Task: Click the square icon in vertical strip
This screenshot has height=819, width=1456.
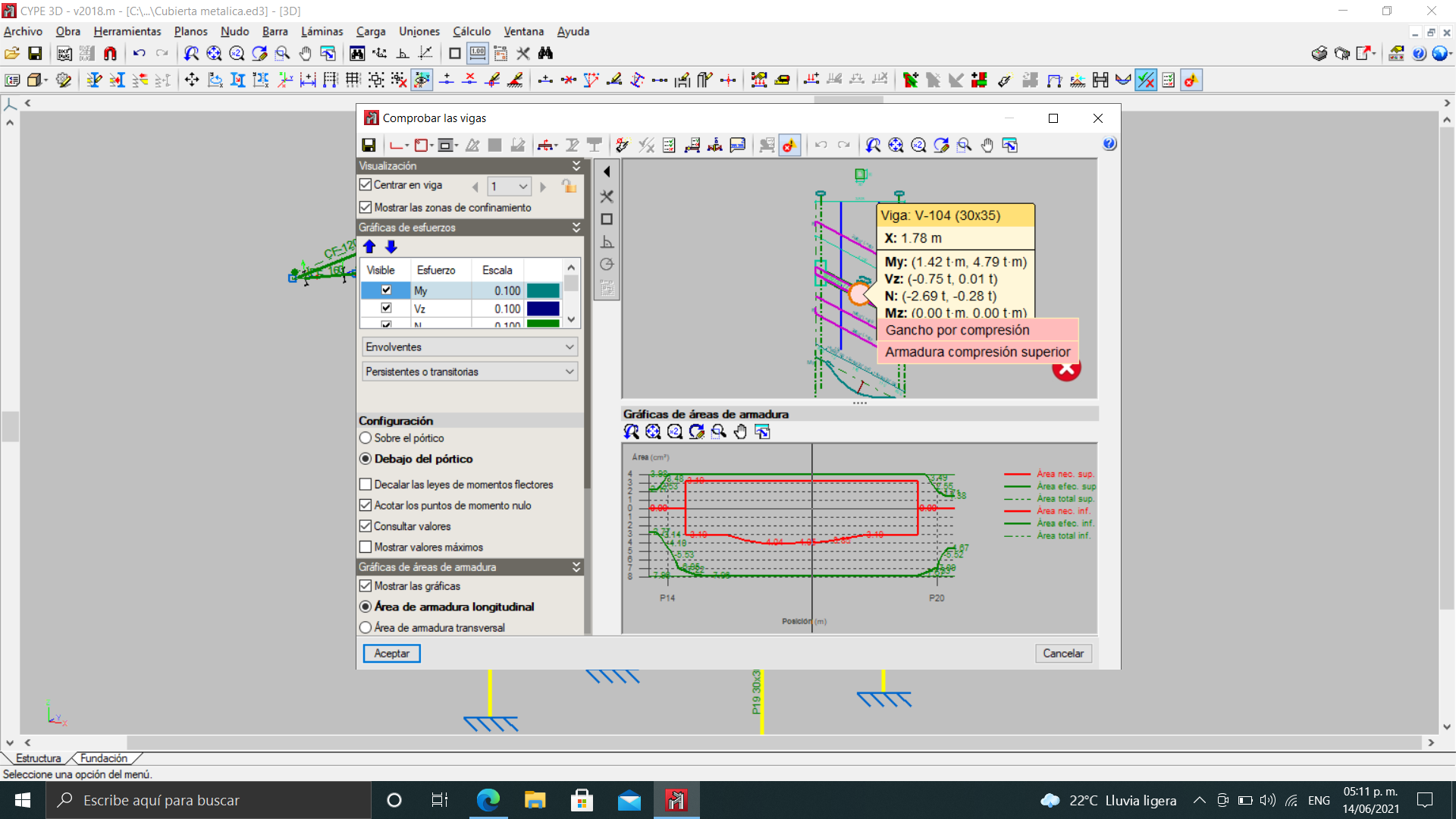Action: click(x=607, y=219)
